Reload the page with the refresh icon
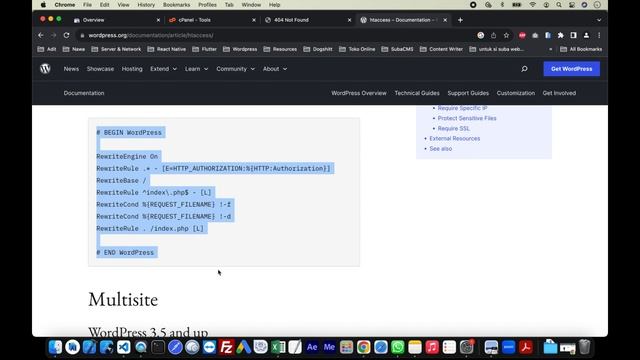The image size is (640, 360). pyautogui.click(x=67, y=36)
